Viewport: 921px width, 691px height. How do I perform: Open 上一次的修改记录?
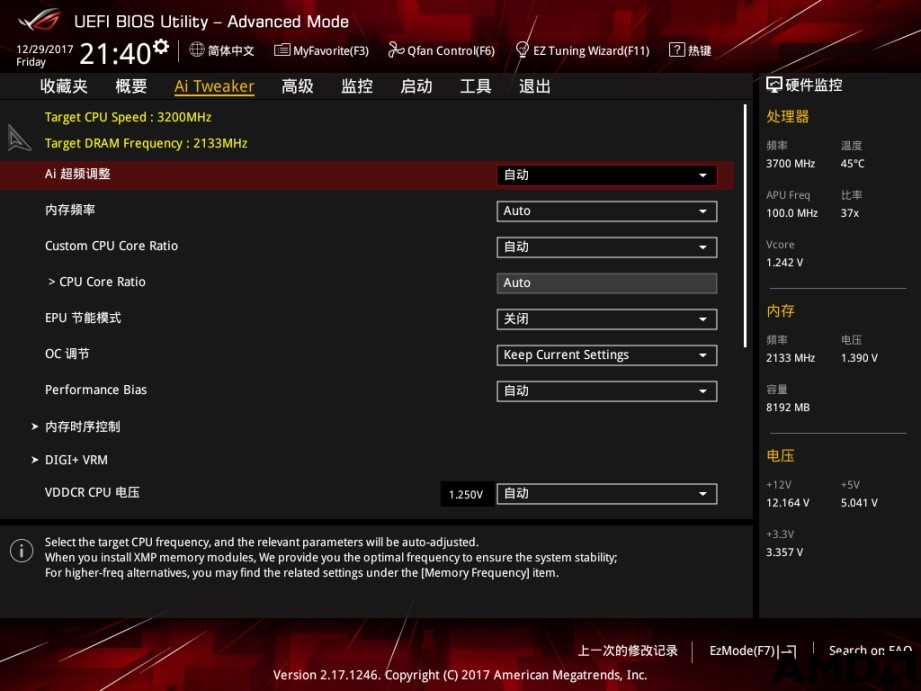coord(628,650)
